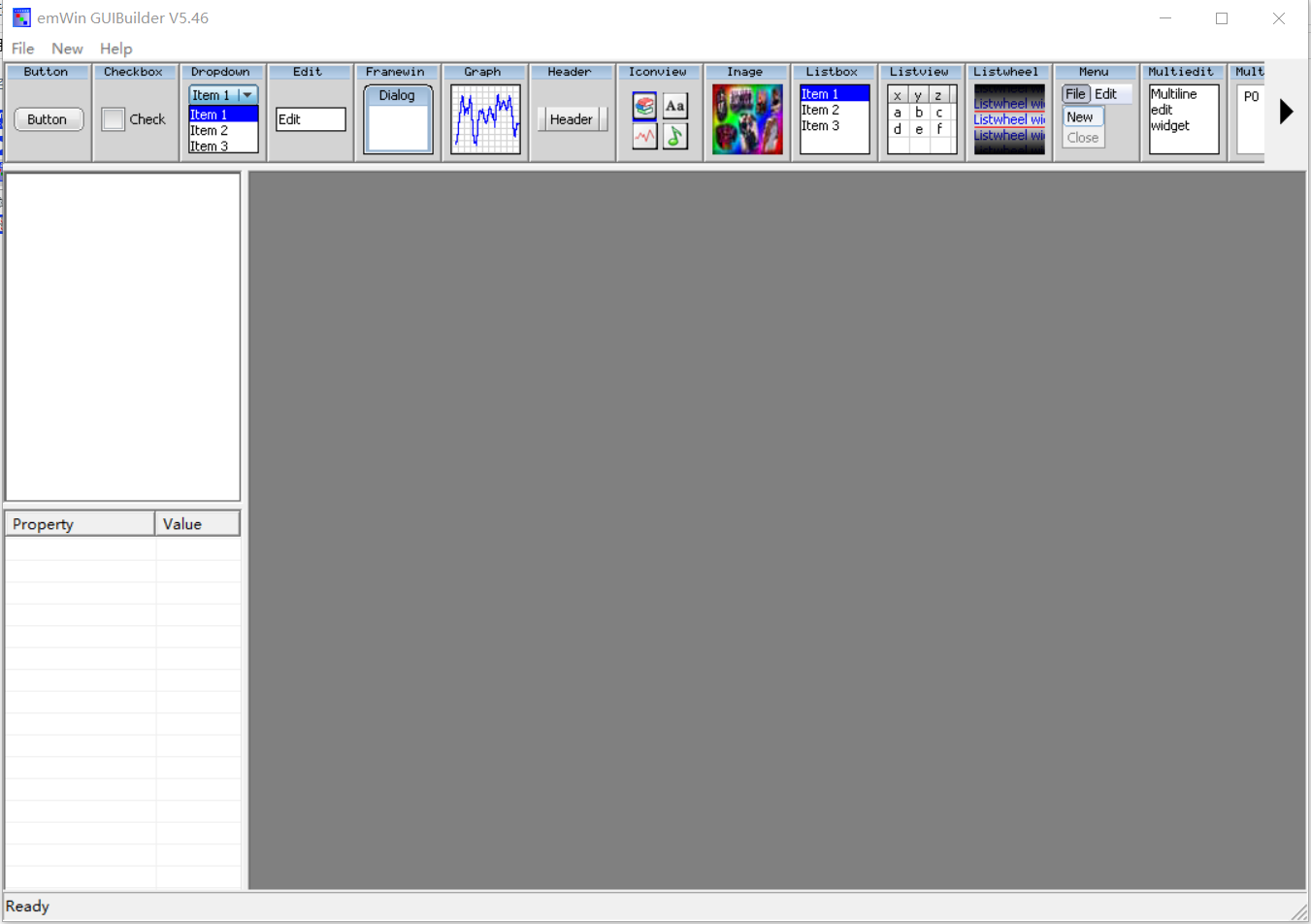Choose the Image widget thumbnail
Image resolution: width=1311 pixels, height=924 pixels.
point(747,119)
